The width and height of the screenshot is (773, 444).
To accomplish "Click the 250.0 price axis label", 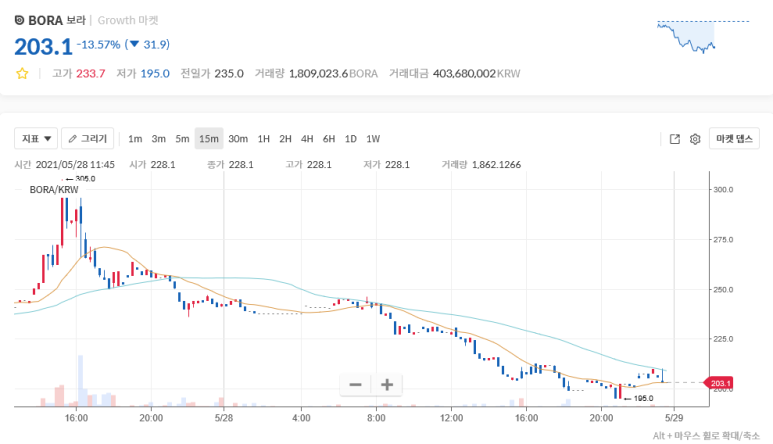I will (x=723, y=290).
